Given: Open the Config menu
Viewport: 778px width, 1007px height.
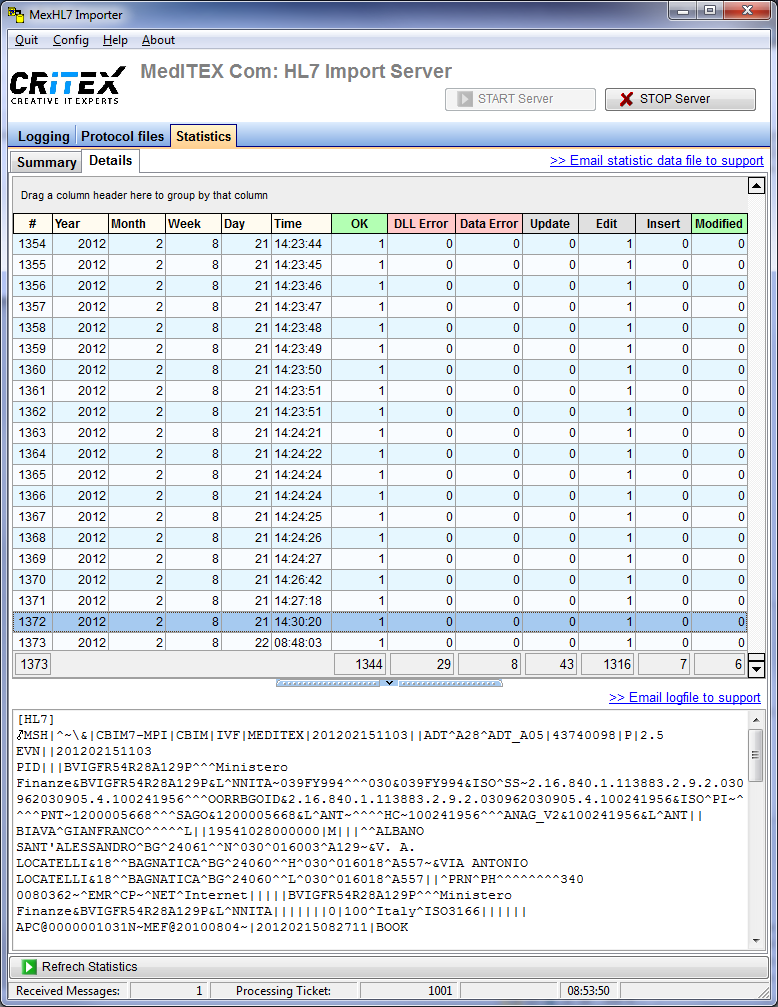Looking at the screenshot, I should pyautogui.click(x=71, y=40).
